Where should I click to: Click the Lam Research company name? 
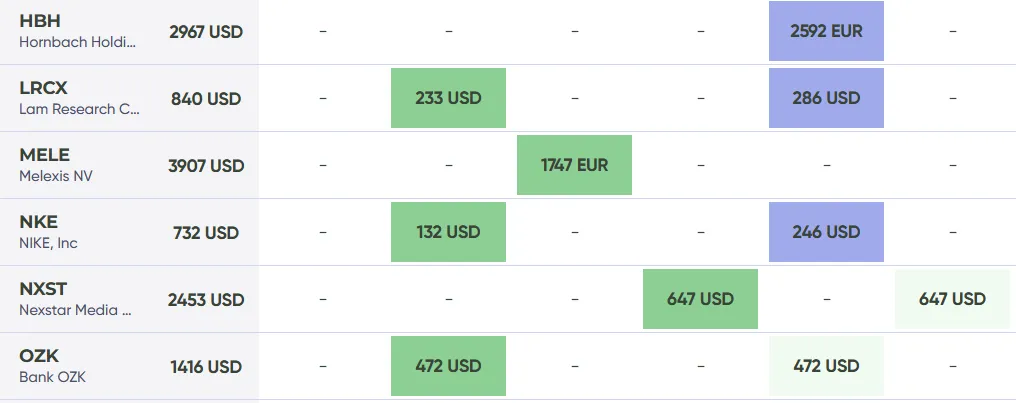click(x=79, y=109)
